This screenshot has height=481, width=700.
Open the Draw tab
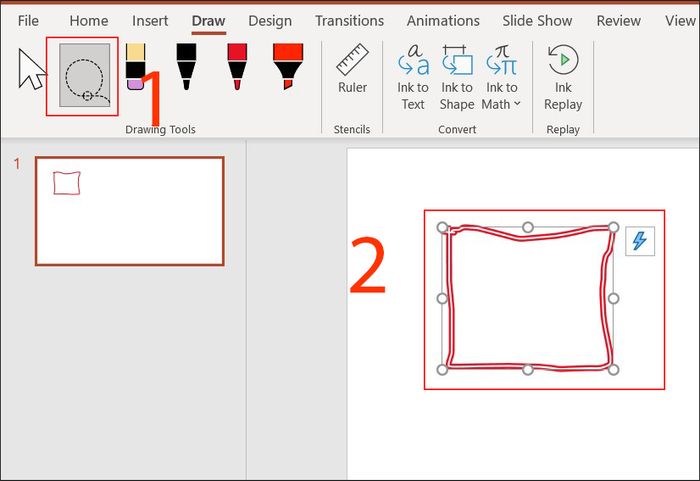pos(208,21)
